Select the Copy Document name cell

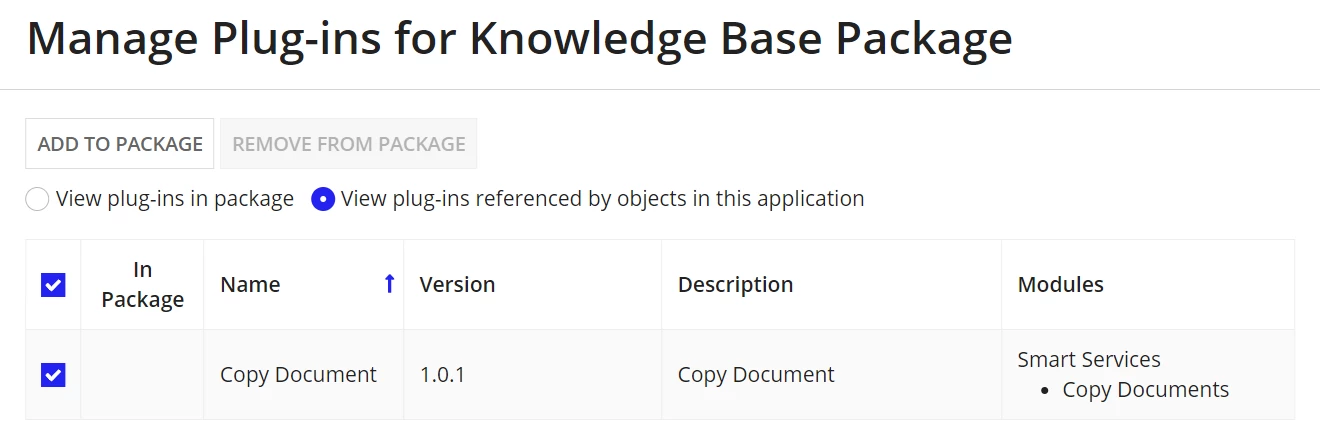[x=298, y=375]
